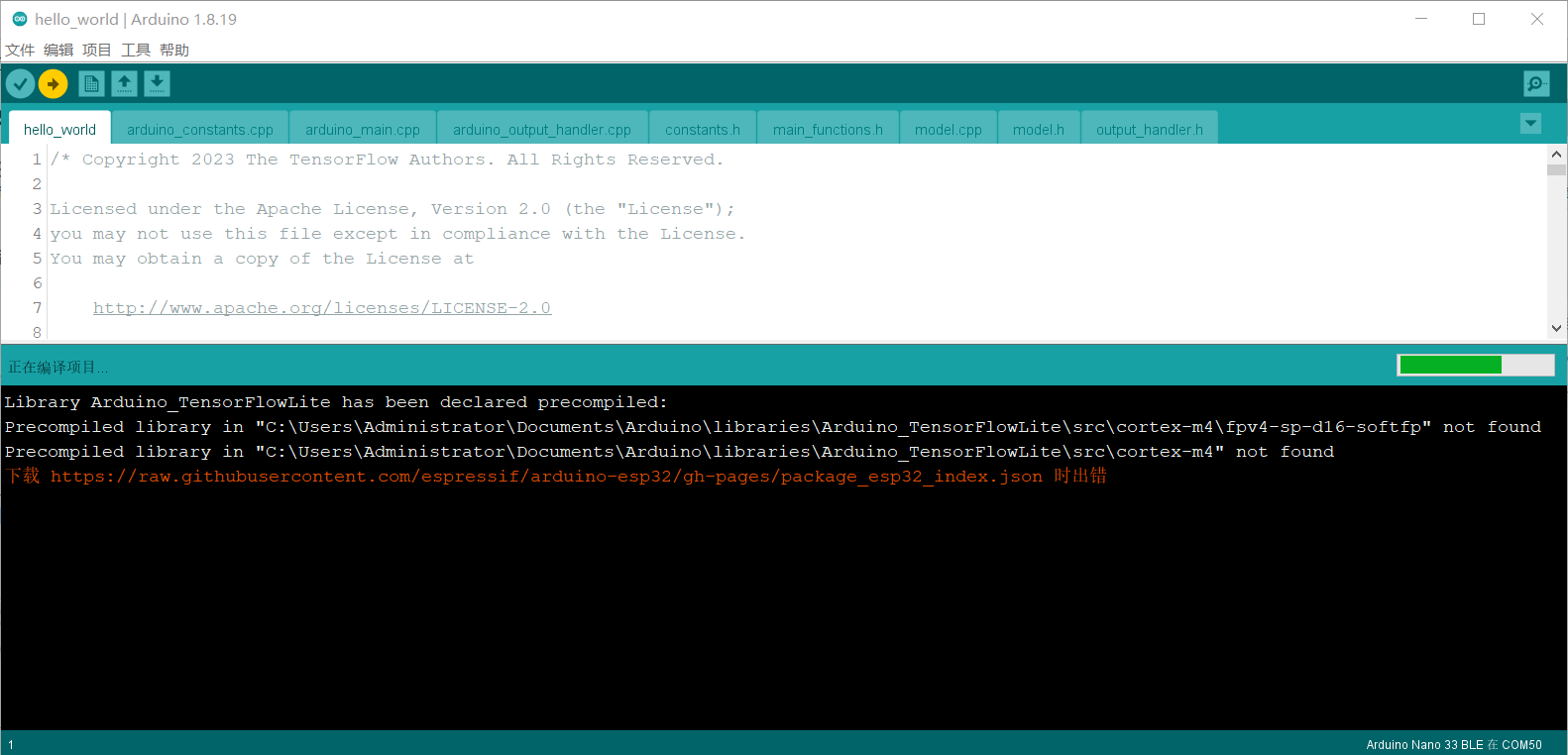Click the red package_esp32_index.json error line
Viewport: 1568px width, 755px height.
click(x=556, y=477)
